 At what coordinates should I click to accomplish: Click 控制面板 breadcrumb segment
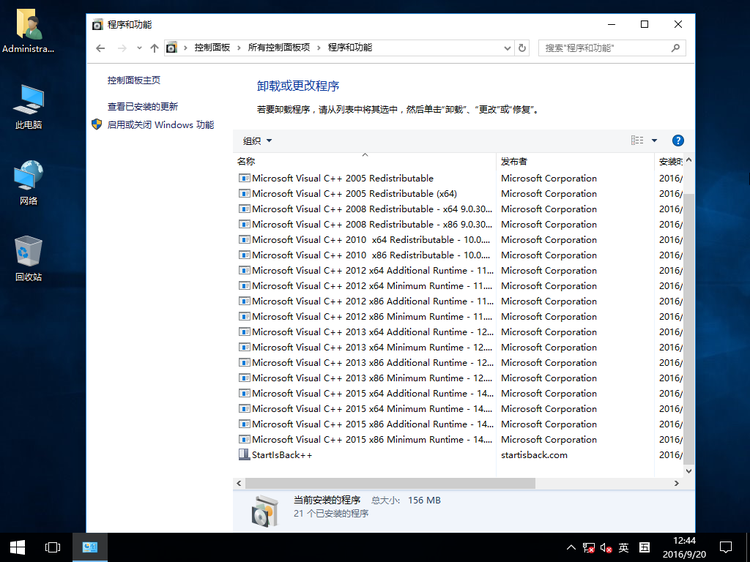click(x=212, y=47)
